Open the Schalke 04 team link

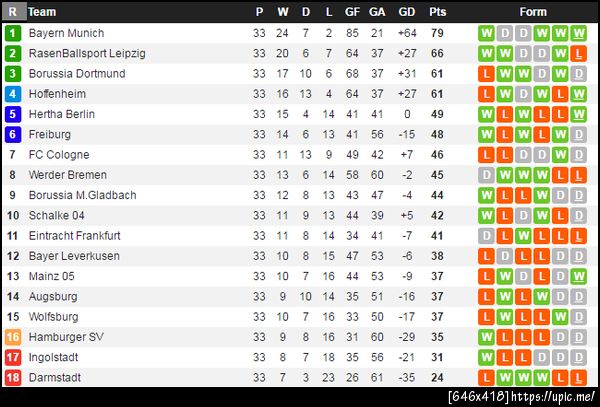click(57, 215)
